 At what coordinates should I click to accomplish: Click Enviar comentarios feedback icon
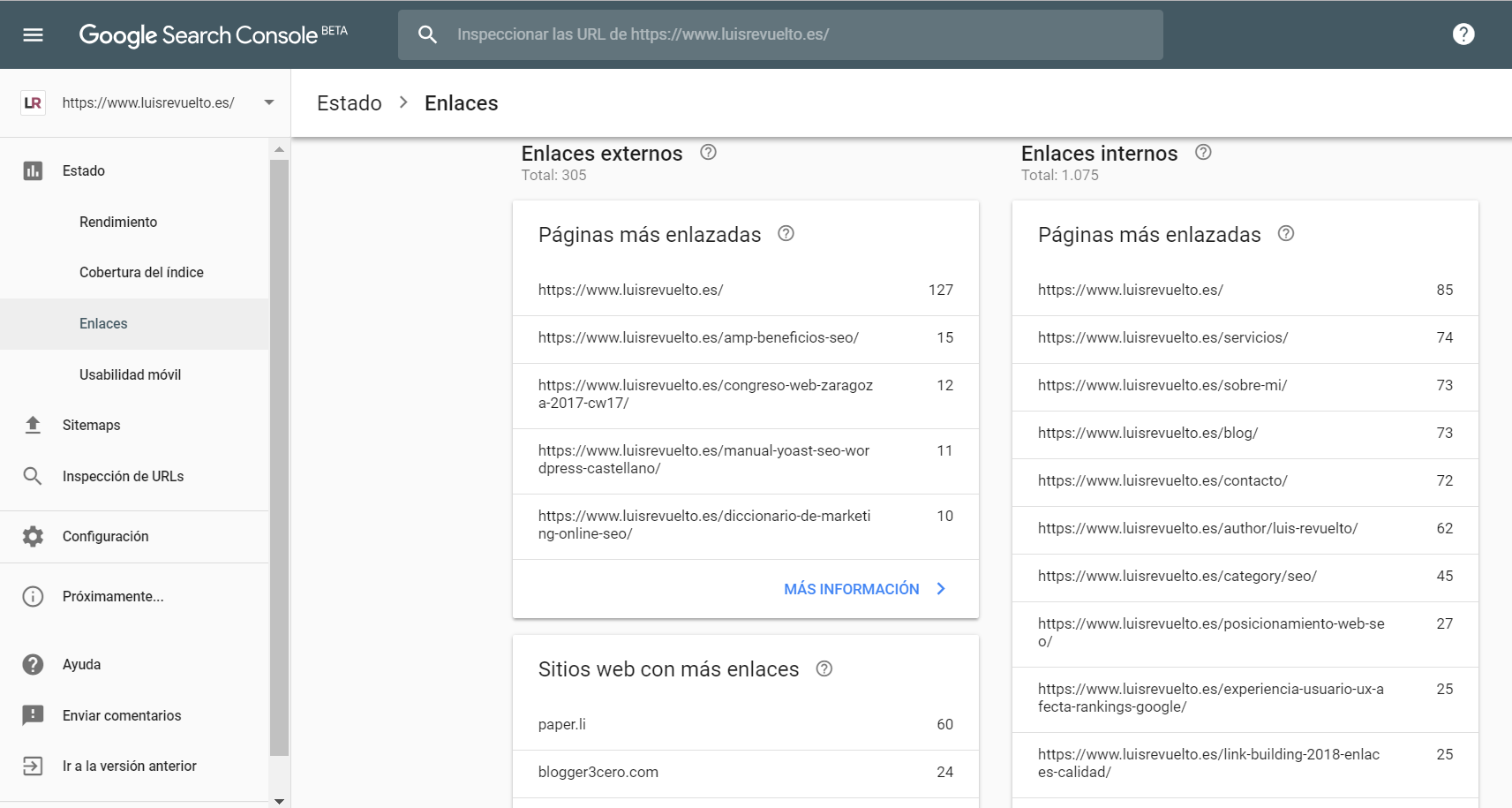[x=33, y=715]
